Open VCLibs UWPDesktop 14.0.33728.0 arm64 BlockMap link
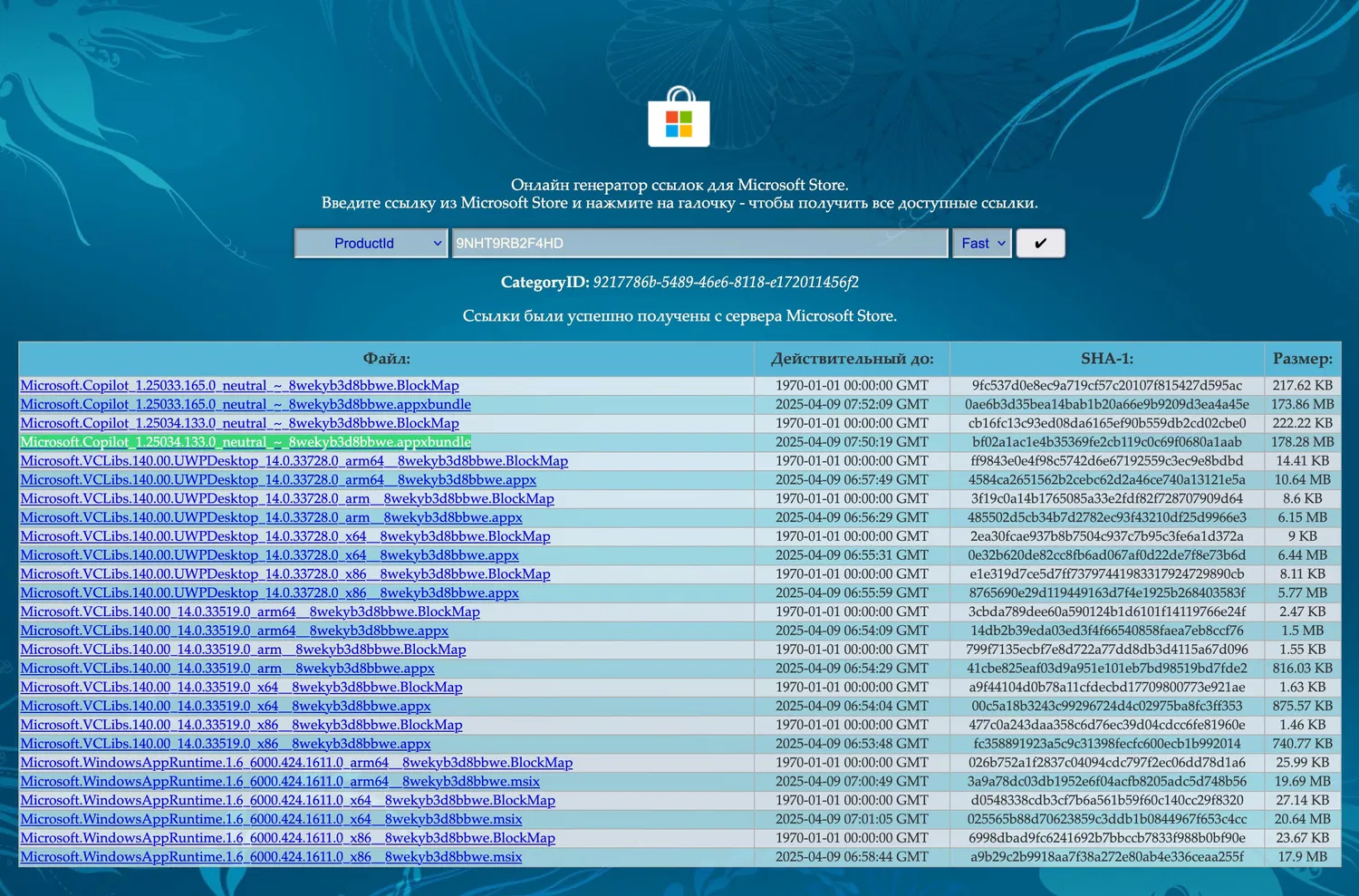Screen dimensions: 1359x896 point(294,461)
